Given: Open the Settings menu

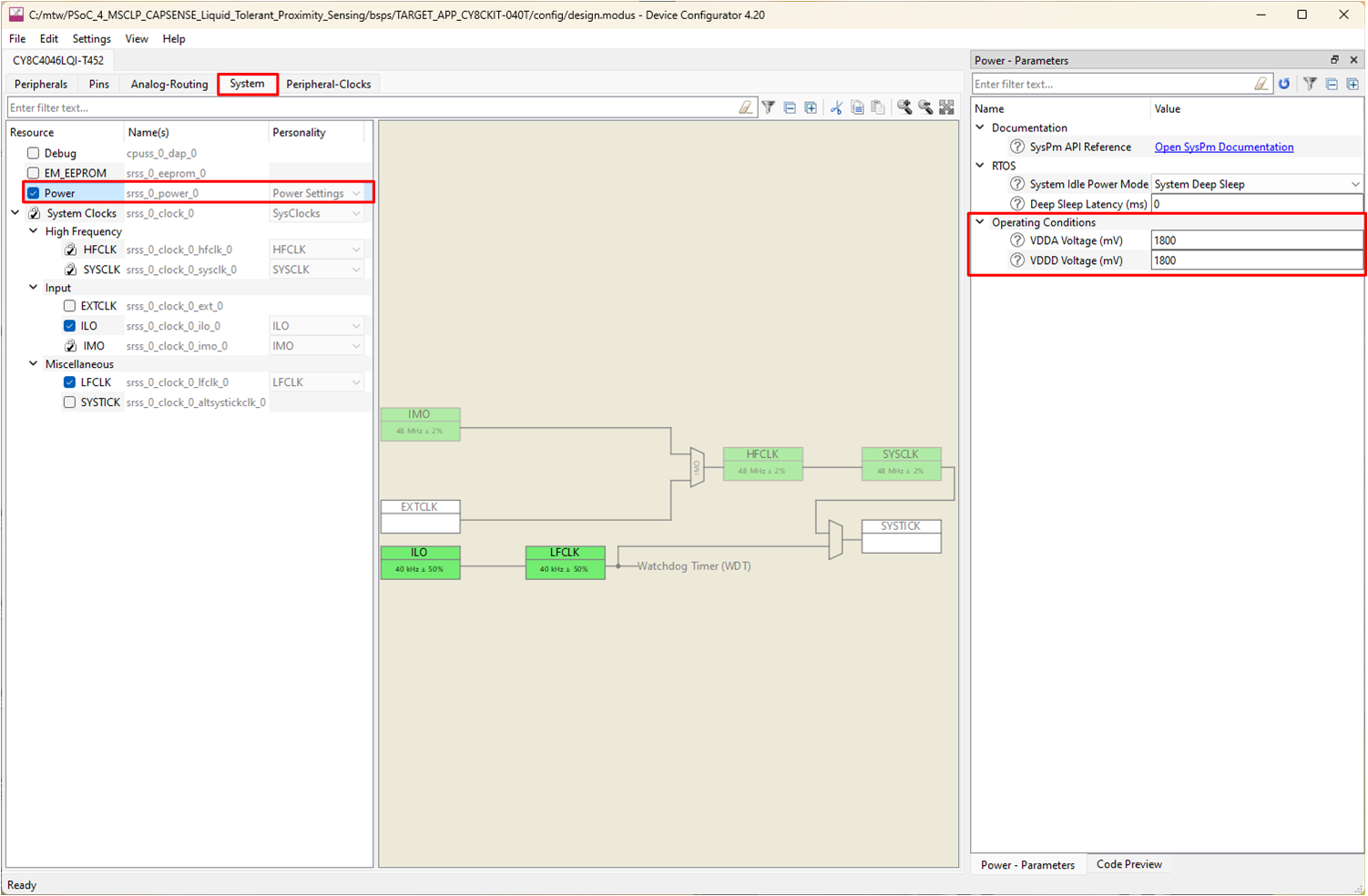Looking at the screenshot, I should pyautogui.click(x=91, y=39).
